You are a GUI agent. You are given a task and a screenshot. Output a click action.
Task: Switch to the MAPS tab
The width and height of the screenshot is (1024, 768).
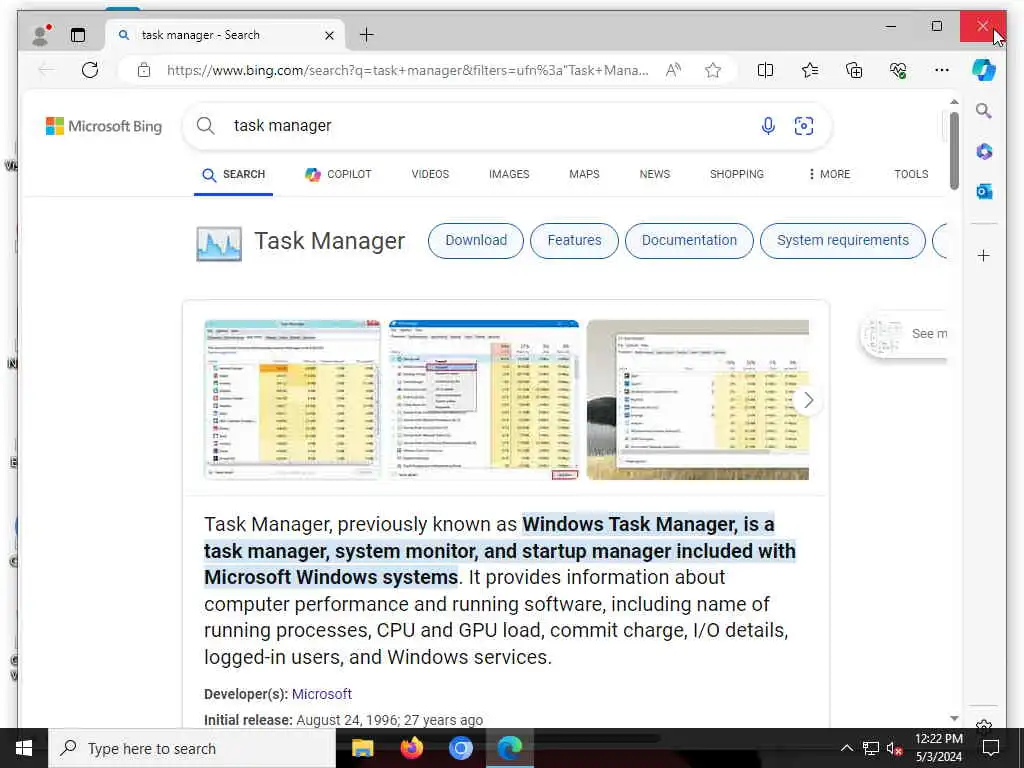point(584,174)
